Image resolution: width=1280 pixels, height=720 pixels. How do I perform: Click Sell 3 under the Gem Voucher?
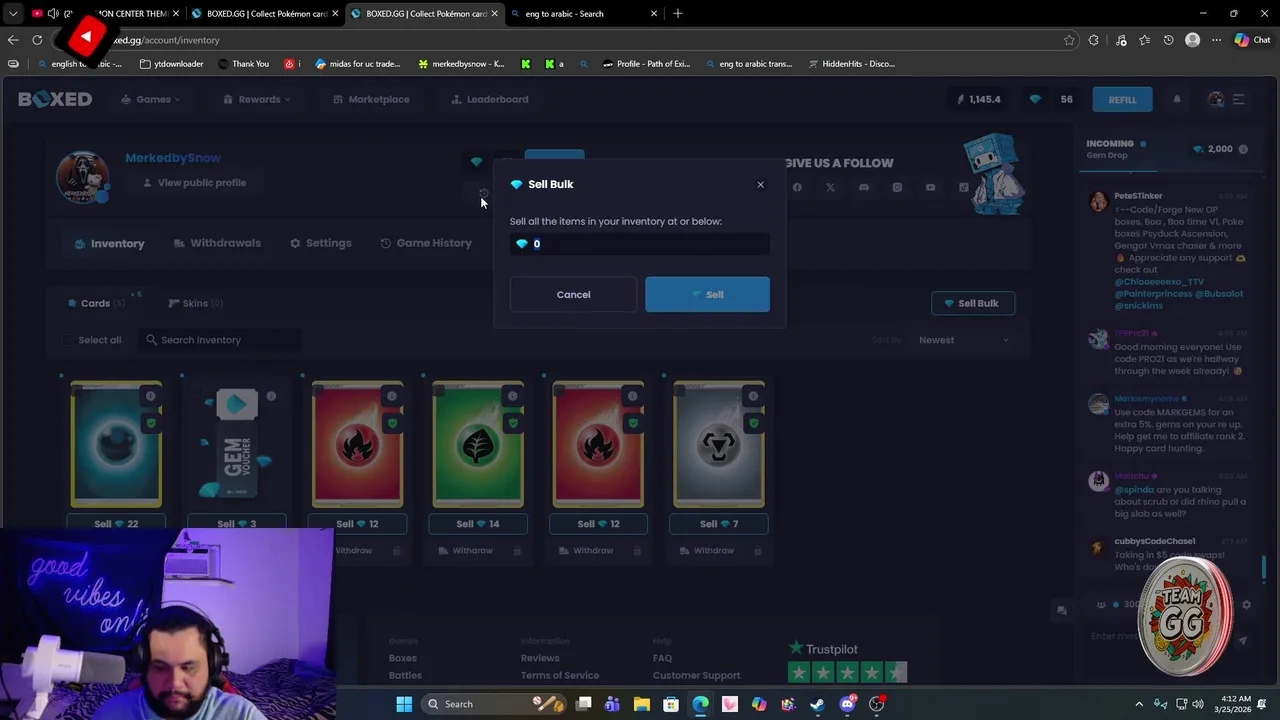[x=237, y=523]
